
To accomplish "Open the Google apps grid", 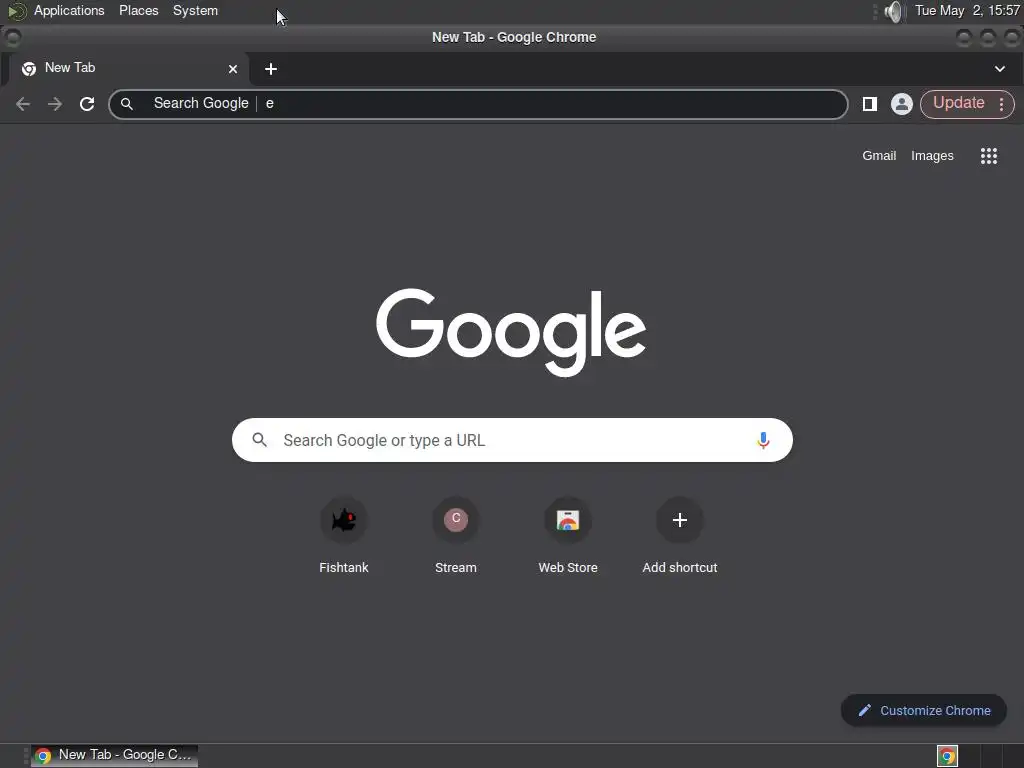I will (988, 155).
